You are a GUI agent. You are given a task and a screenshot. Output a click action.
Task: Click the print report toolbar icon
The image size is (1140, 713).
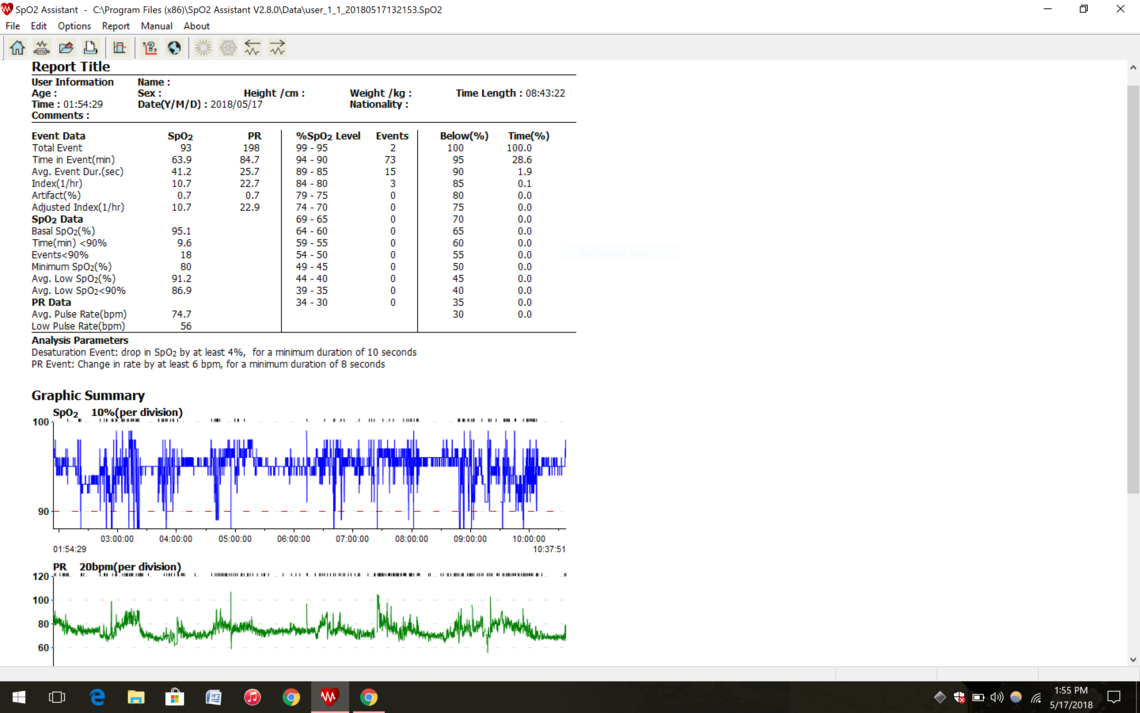tap(90, 48)
